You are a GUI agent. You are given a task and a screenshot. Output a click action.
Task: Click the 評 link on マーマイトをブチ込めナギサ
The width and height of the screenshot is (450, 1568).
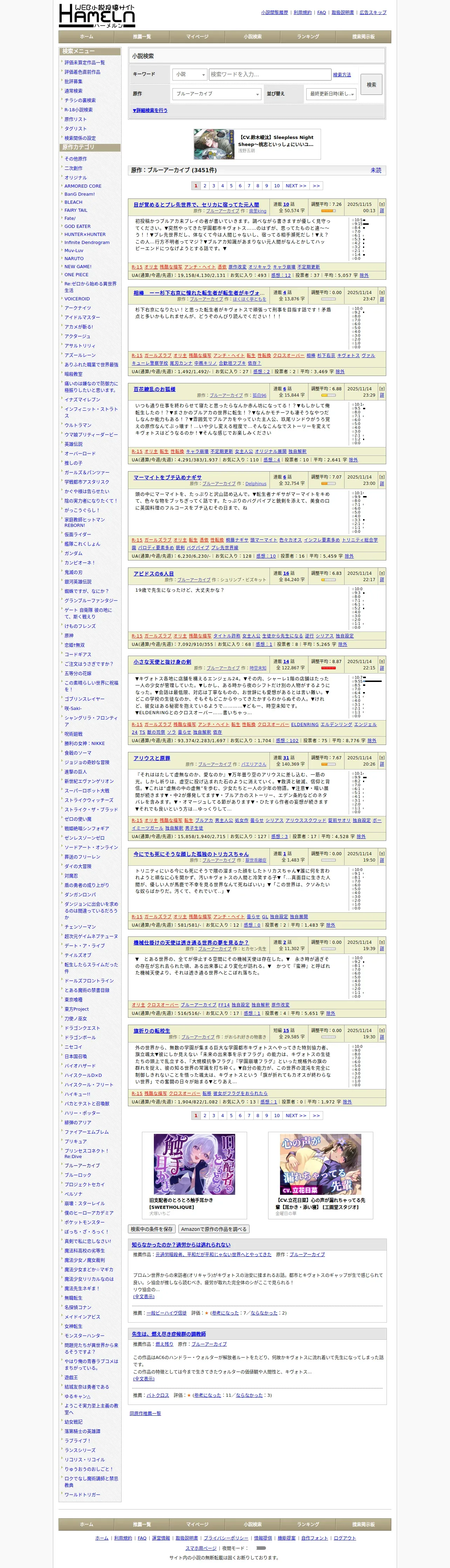click(382, 483)
